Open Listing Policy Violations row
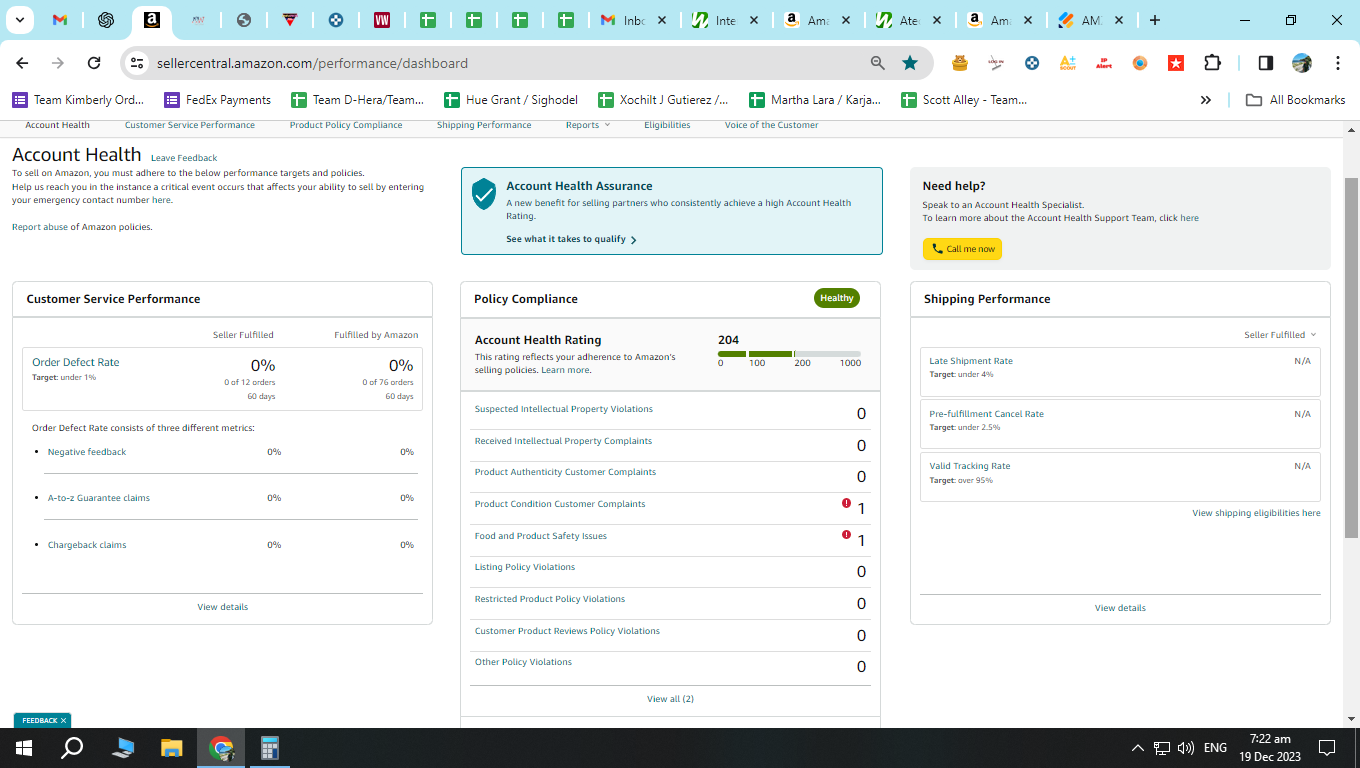Viewport: 1360px width, 768px height. [670, 571]
